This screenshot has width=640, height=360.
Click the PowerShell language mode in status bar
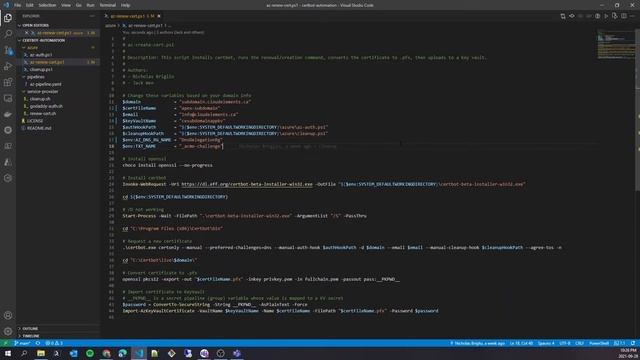pyautogui.click(x=599, y=343)
